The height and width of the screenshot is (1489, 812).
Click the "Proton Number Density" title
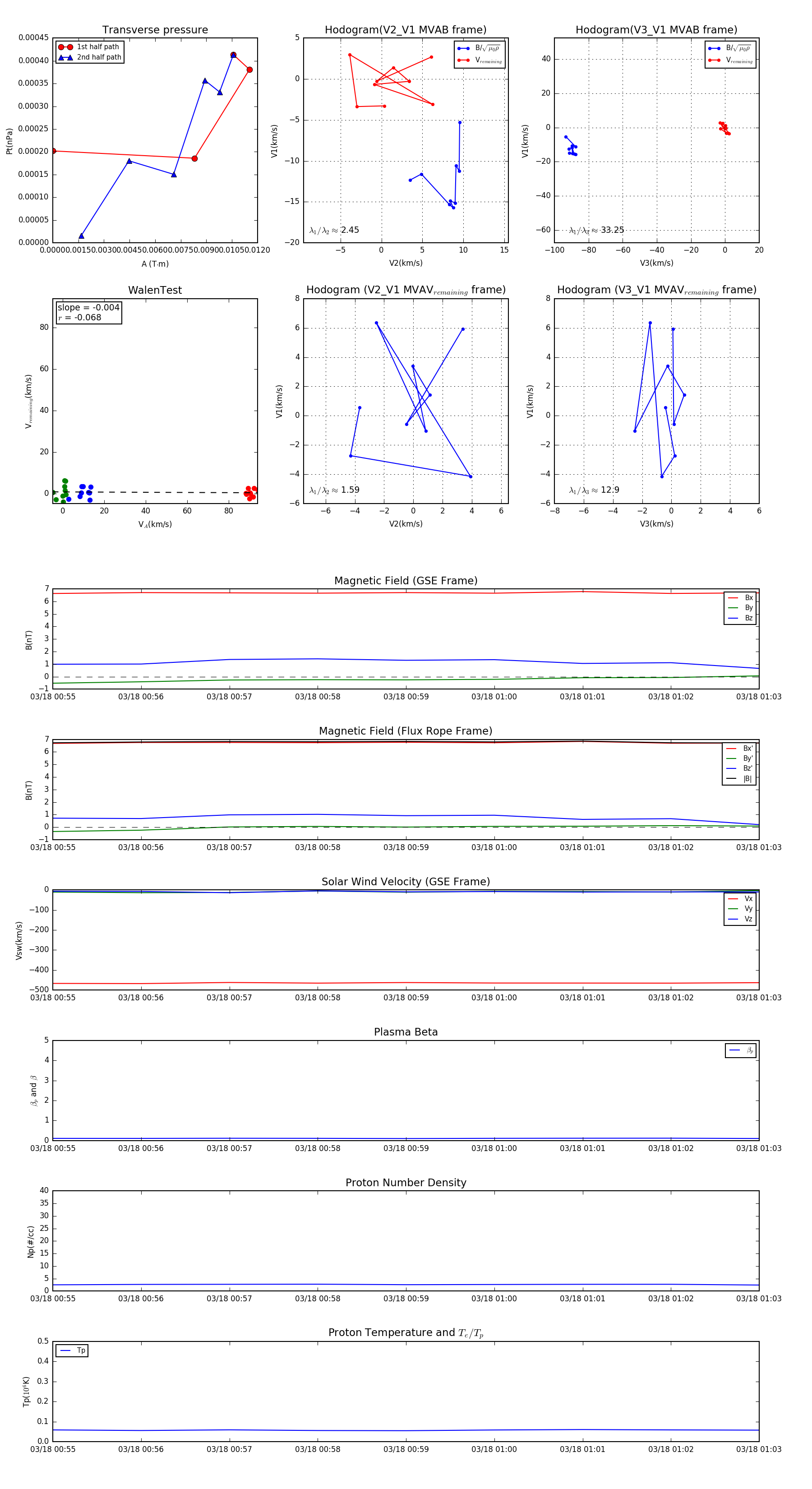[x=406, y=1183]
